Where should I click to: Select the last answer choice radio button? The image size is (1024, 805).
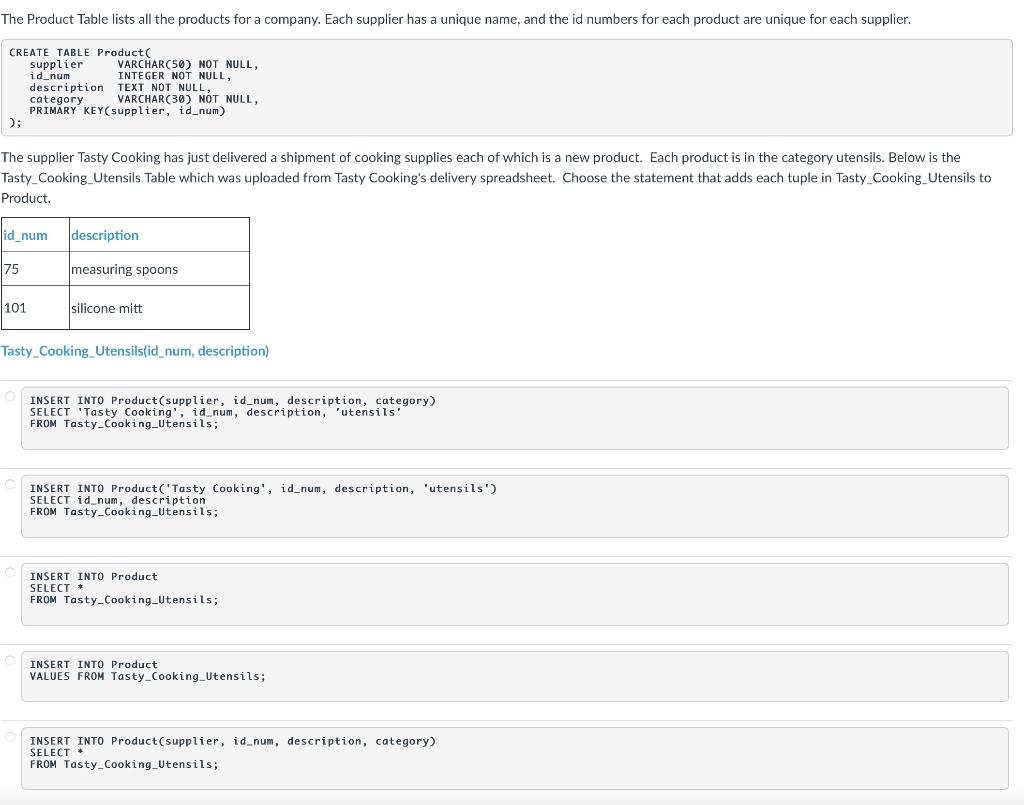9,735
